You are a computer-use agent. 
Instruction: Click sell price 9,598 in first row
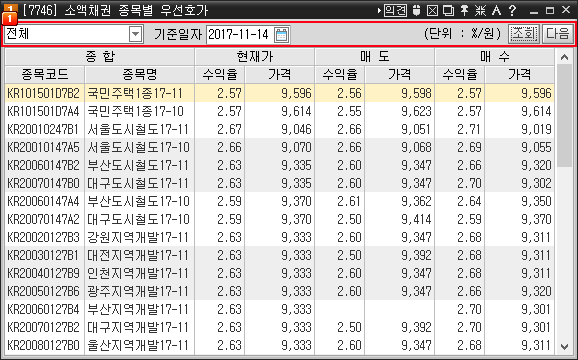coord(417,93)
